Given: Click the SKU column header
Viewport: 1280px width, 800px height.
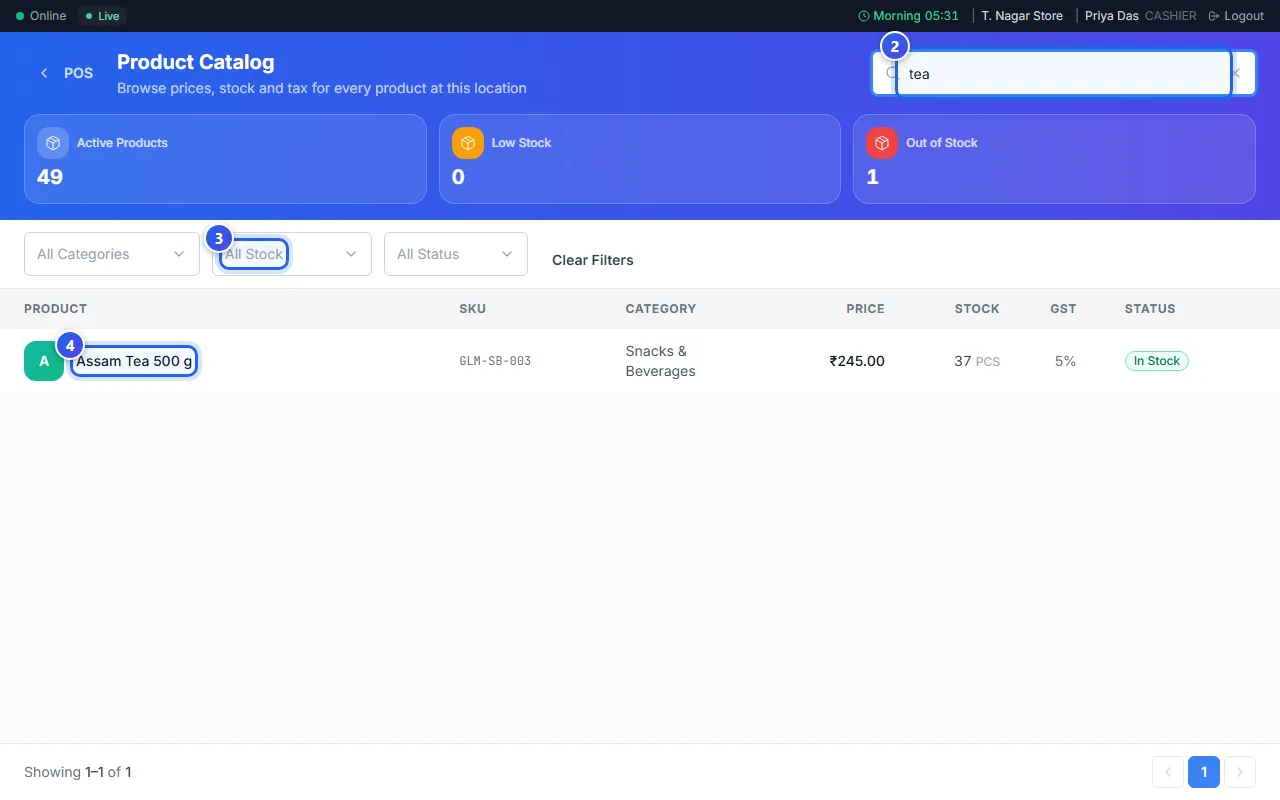Looking at the screenshot, I should point(473,309).
